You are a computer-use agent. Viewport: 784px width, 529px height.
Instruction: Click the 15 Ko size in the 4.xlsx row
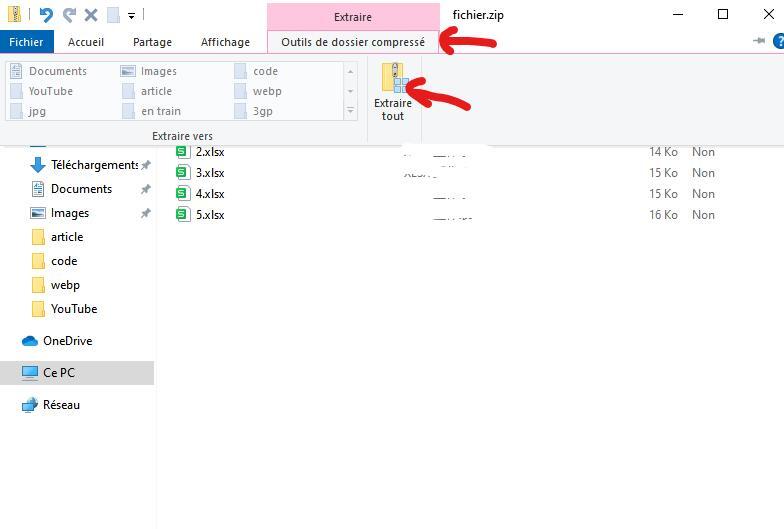[663, 194]
